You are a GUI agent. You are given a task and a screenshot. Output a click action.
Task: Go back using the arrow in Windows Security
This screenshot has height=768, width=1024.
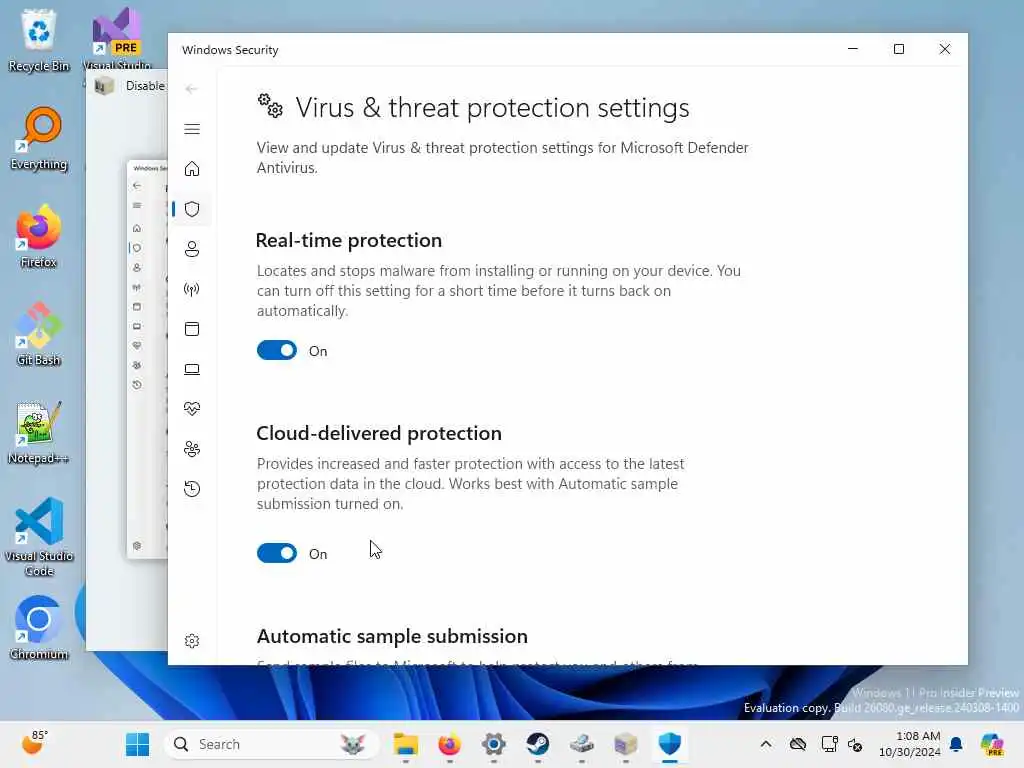(191, 89)
